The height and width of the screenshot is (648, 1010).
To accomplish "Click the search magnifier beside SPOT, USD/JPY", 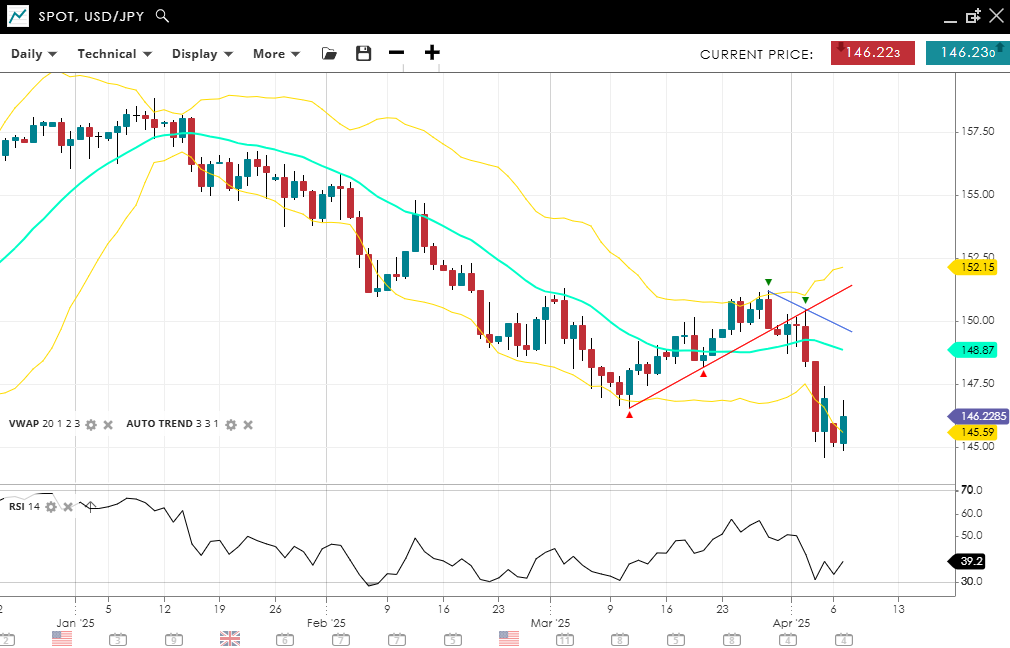I will tap(163, 17).
